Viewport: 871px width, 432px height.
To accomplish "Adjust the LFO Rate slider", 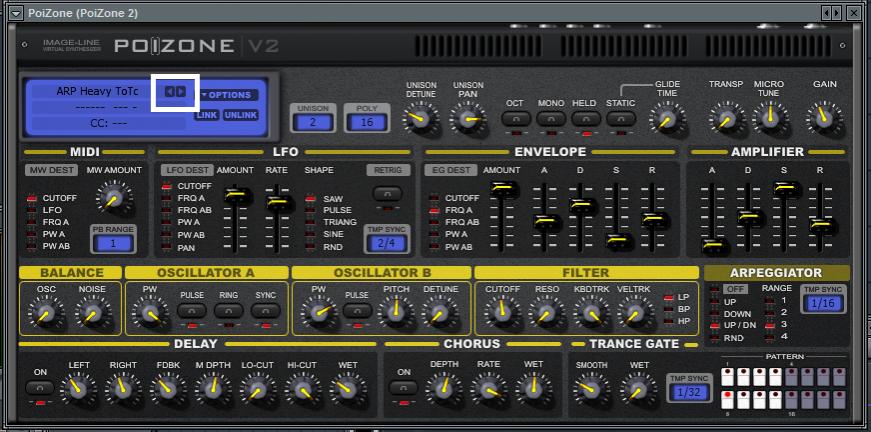I will click(276, 203).
